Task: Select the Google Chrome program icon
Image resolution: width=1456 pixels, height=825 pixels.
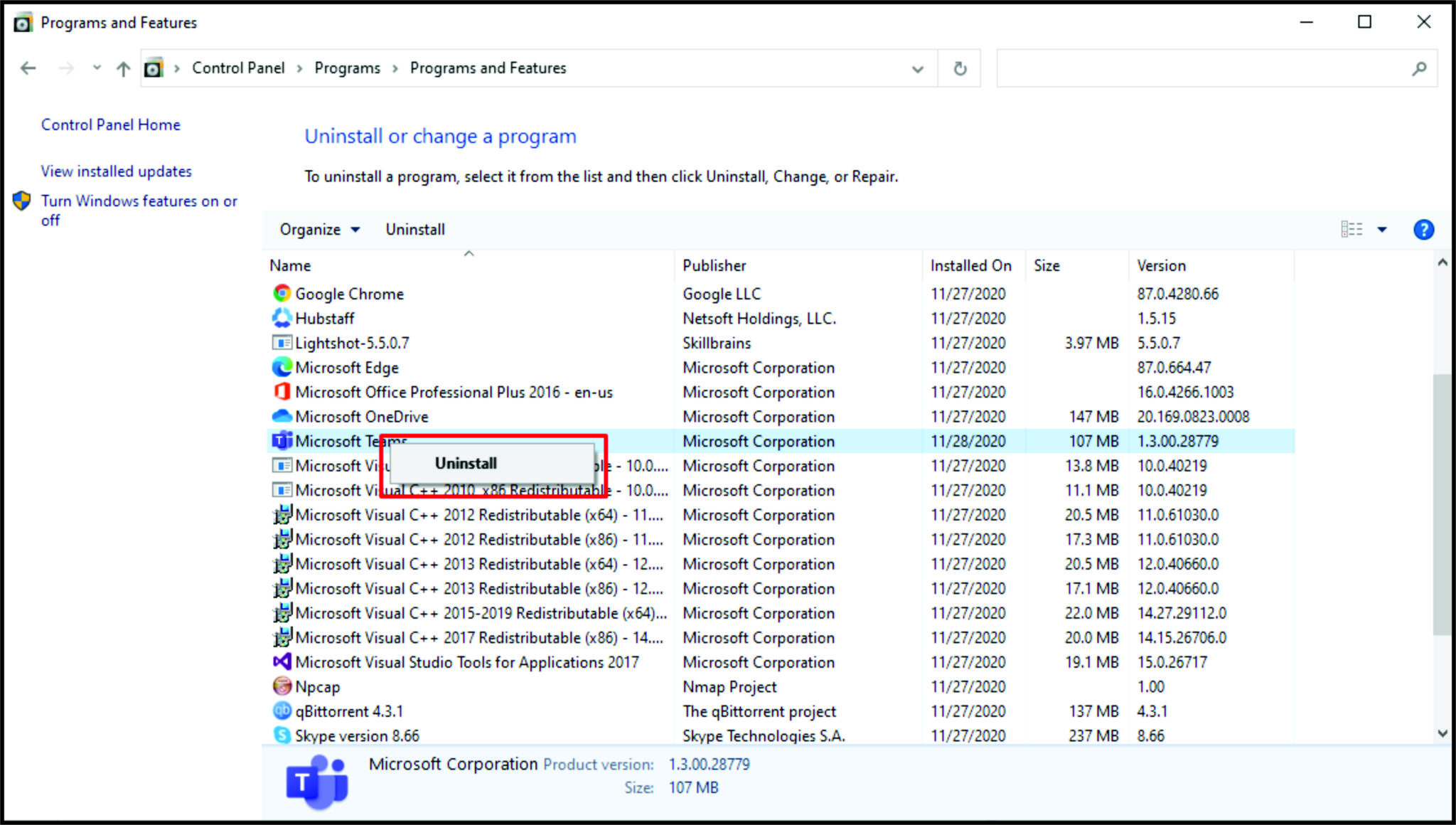Action: pyautogui.click(x=282, y=294)
